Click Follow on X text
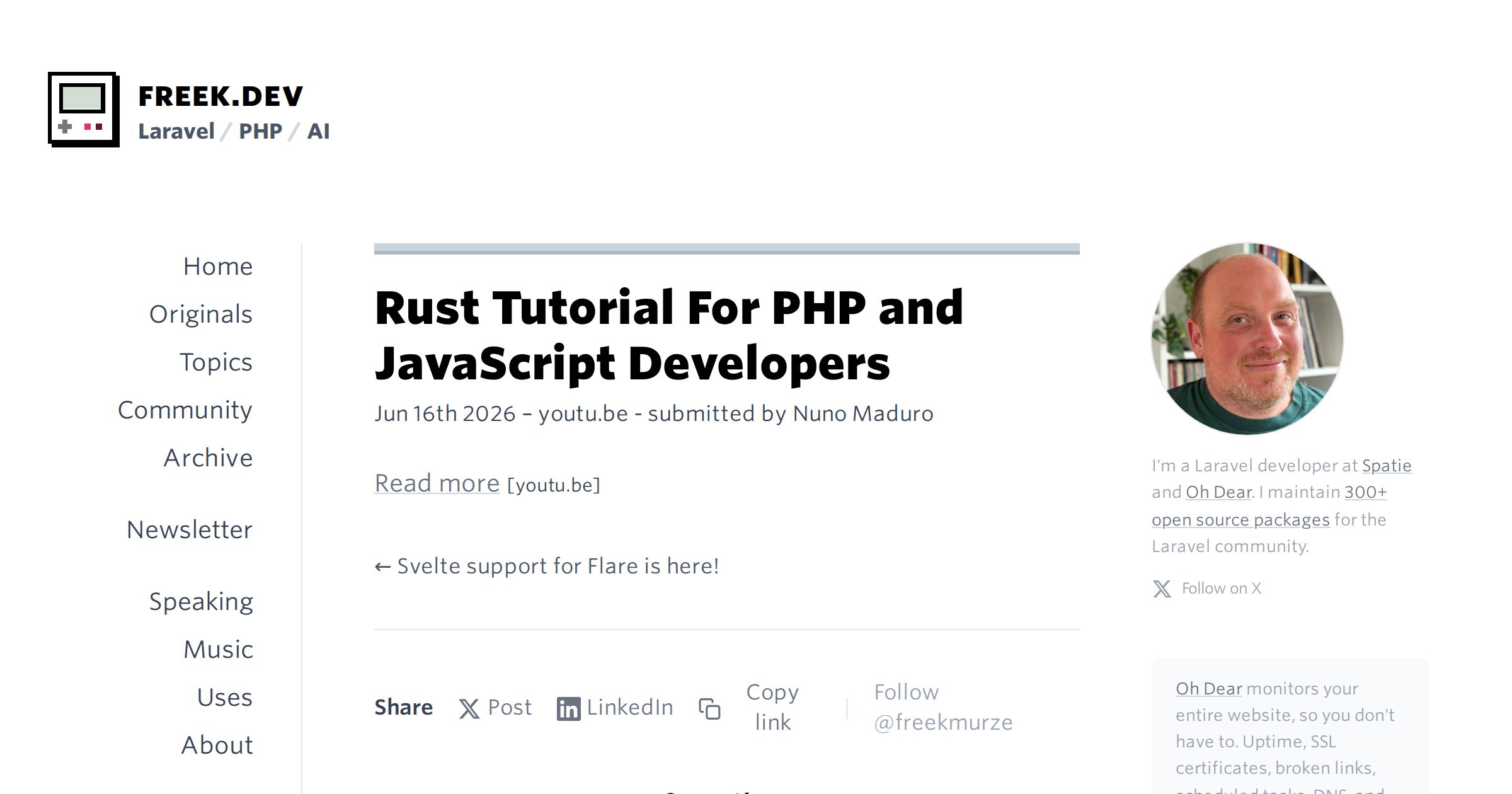 tap(1221, 589)
